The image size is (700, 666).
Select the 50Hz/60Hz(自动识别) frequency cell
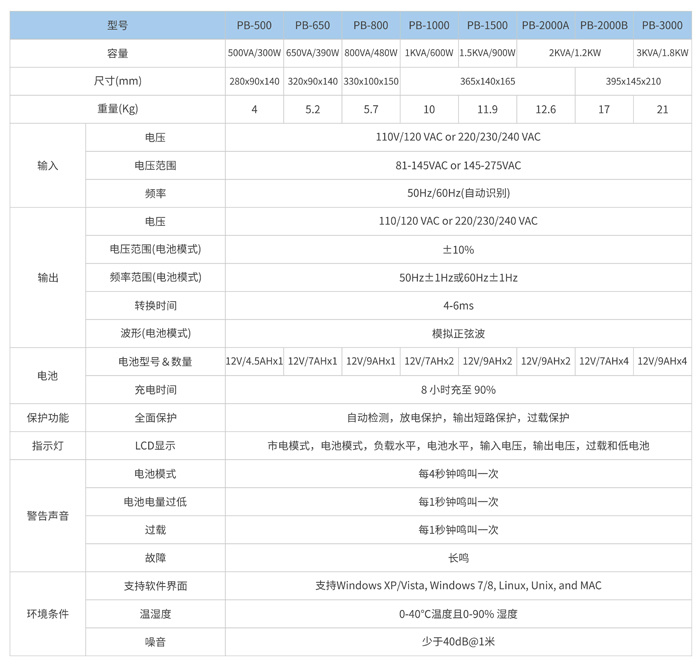coord(458,193)
